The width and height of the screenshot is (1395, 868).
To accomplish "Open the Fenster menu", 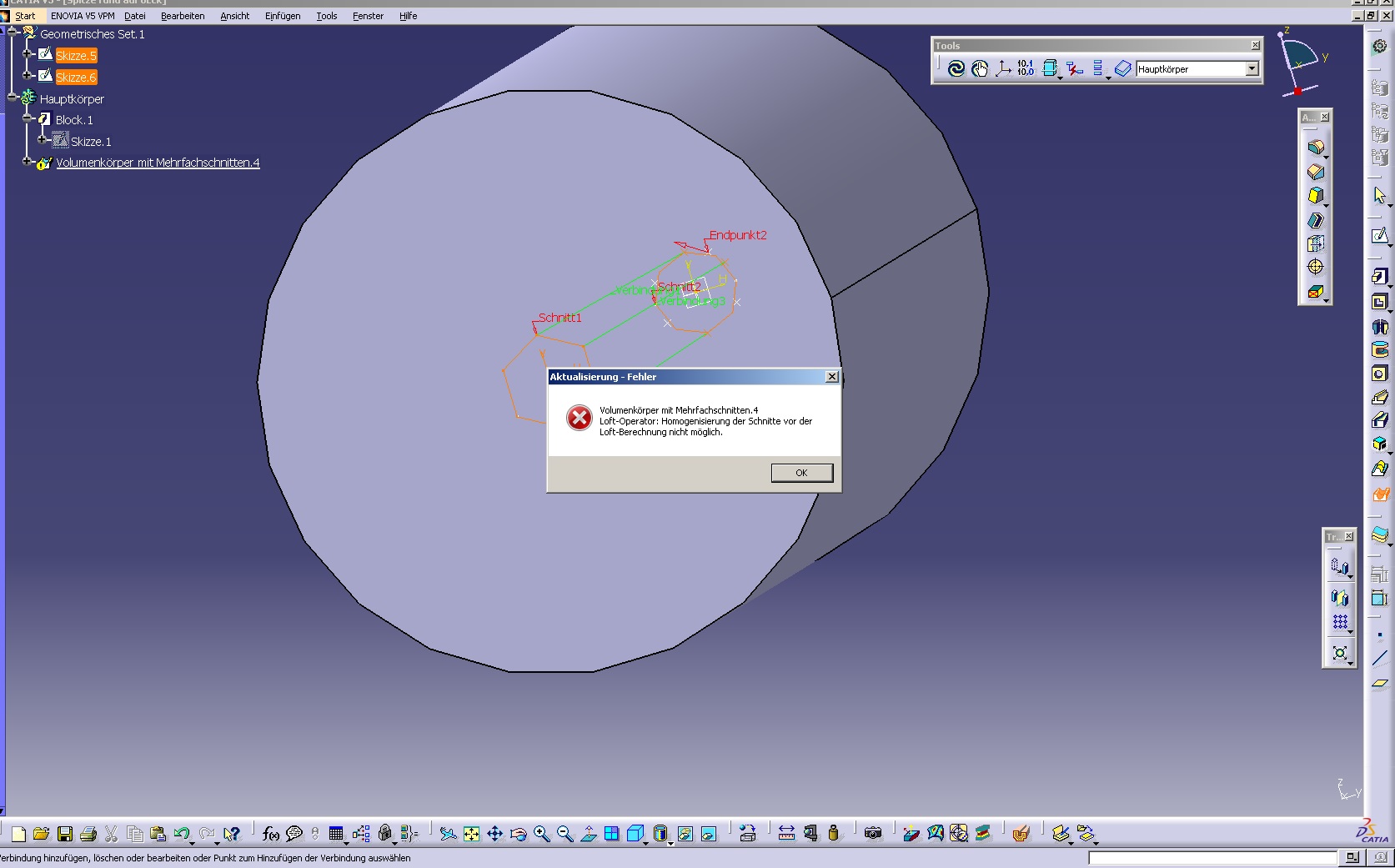I will point(368,16).
